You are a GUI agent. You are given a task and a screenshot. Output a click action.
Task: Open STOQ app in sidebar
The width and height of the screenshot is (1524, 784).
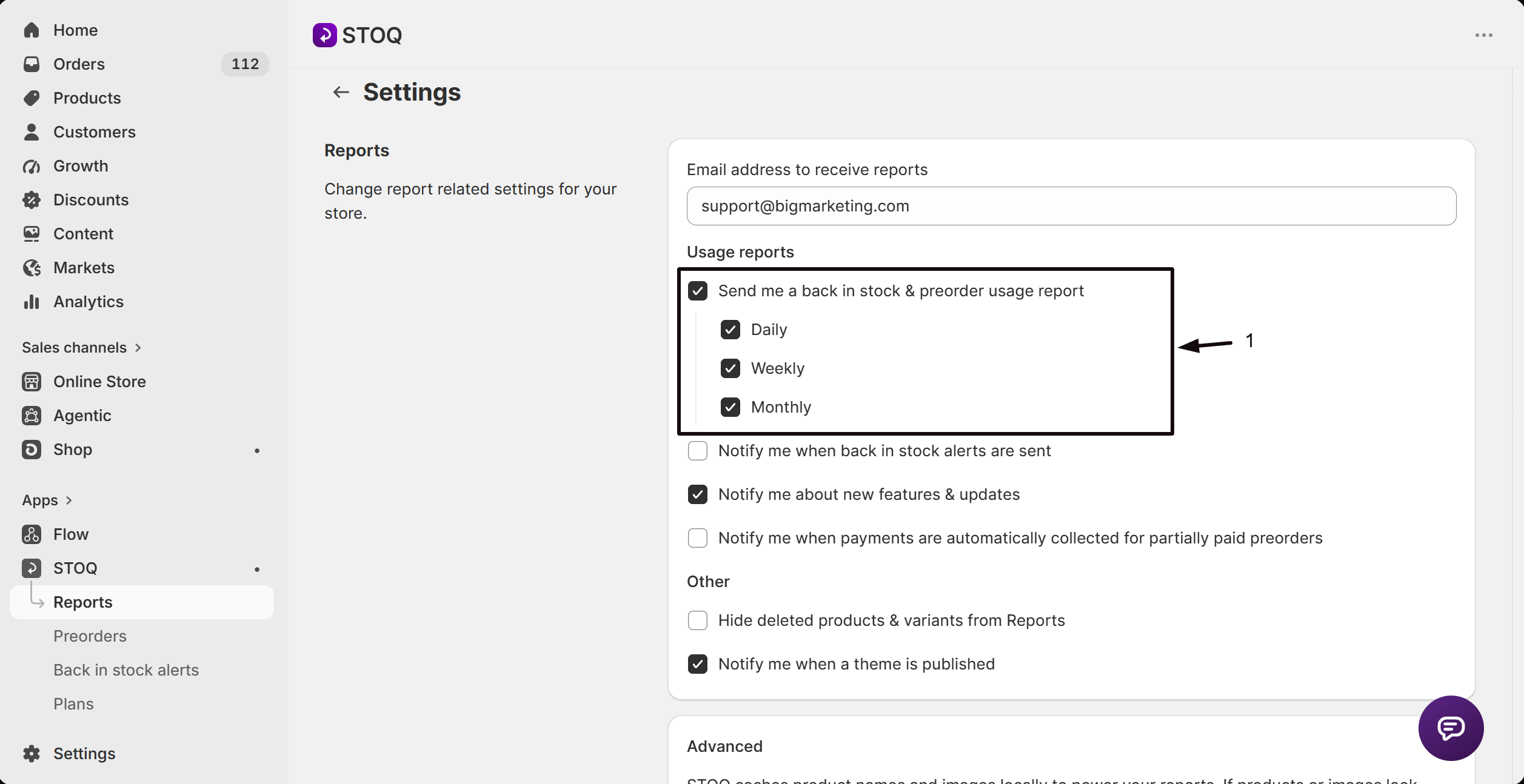coord(142,568)
